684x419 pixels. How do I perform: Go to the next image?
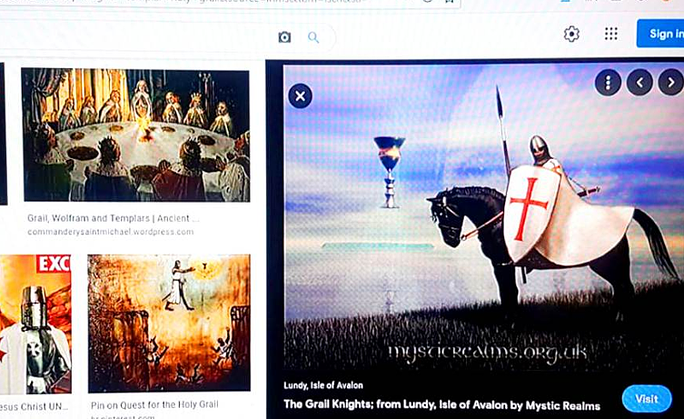[671, 82]
